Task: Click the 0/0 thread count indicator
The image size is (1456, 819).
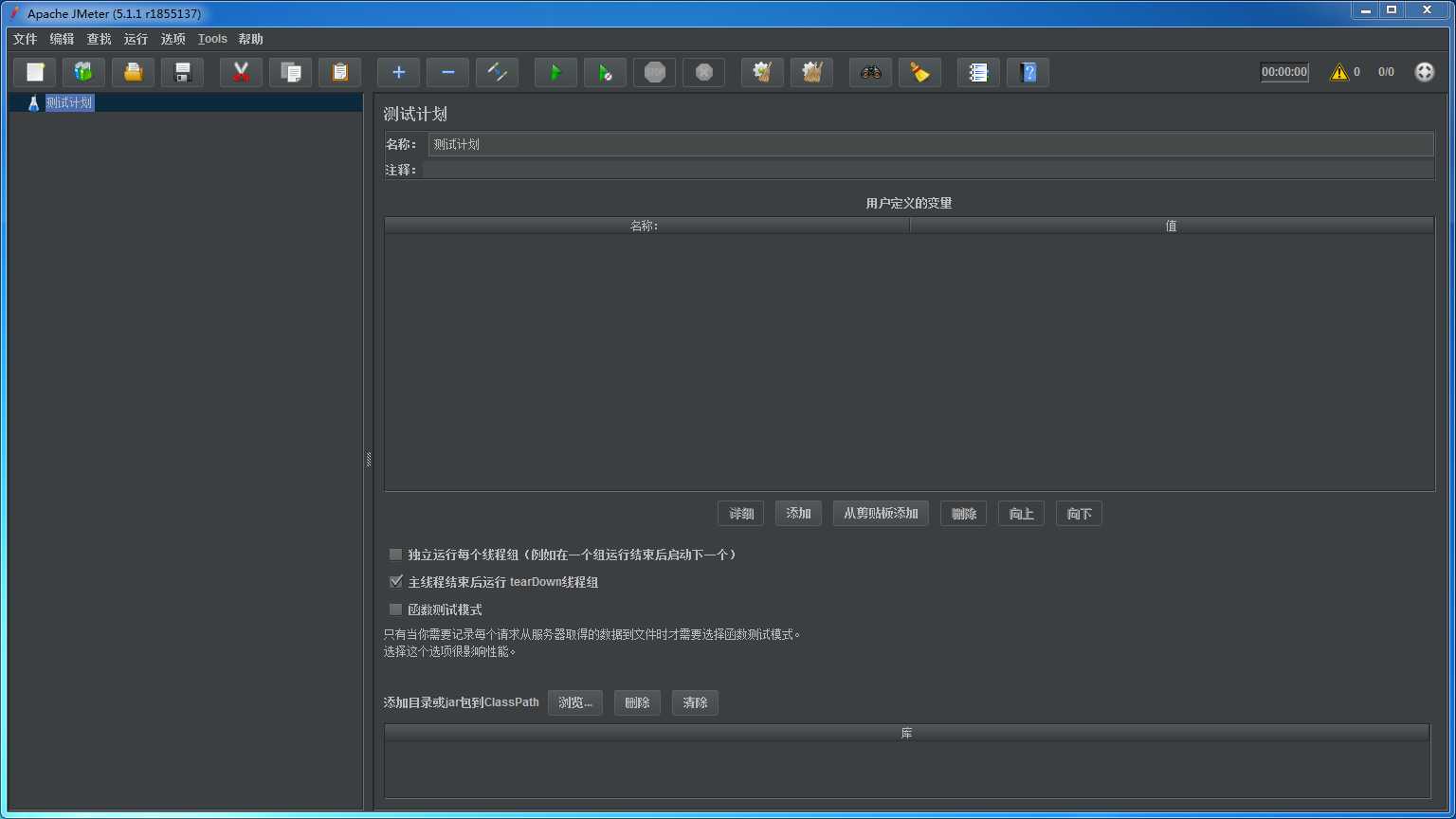Action: click(x=1386, y=72)
